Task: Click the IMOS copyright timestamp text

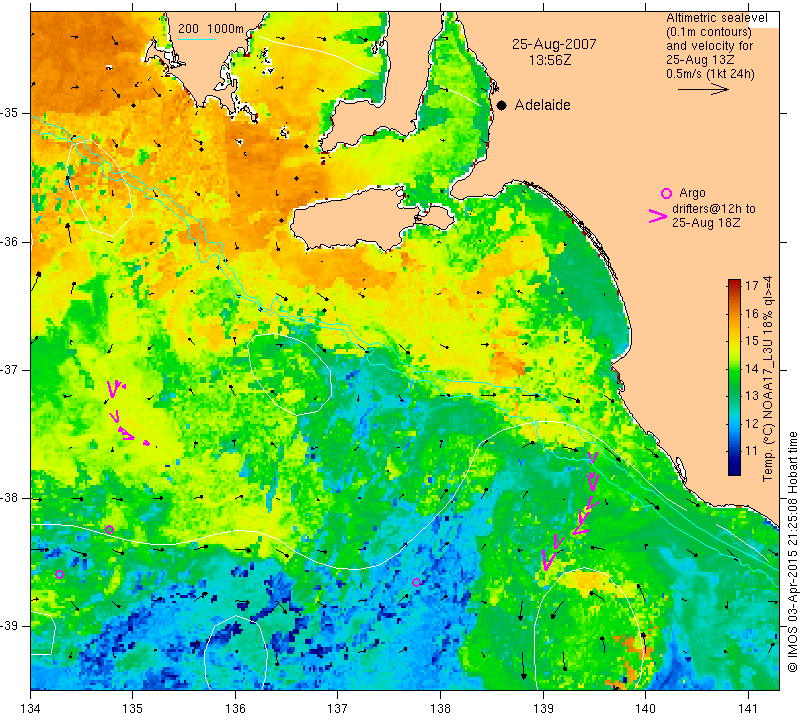Action: 792,551
